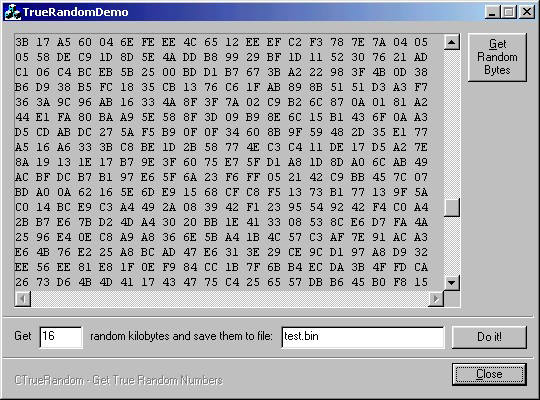Click the vertical scrollbar track below the thumb
This screenshot has width=540, height=400.
pyautogui.click(x=451, y=246)
